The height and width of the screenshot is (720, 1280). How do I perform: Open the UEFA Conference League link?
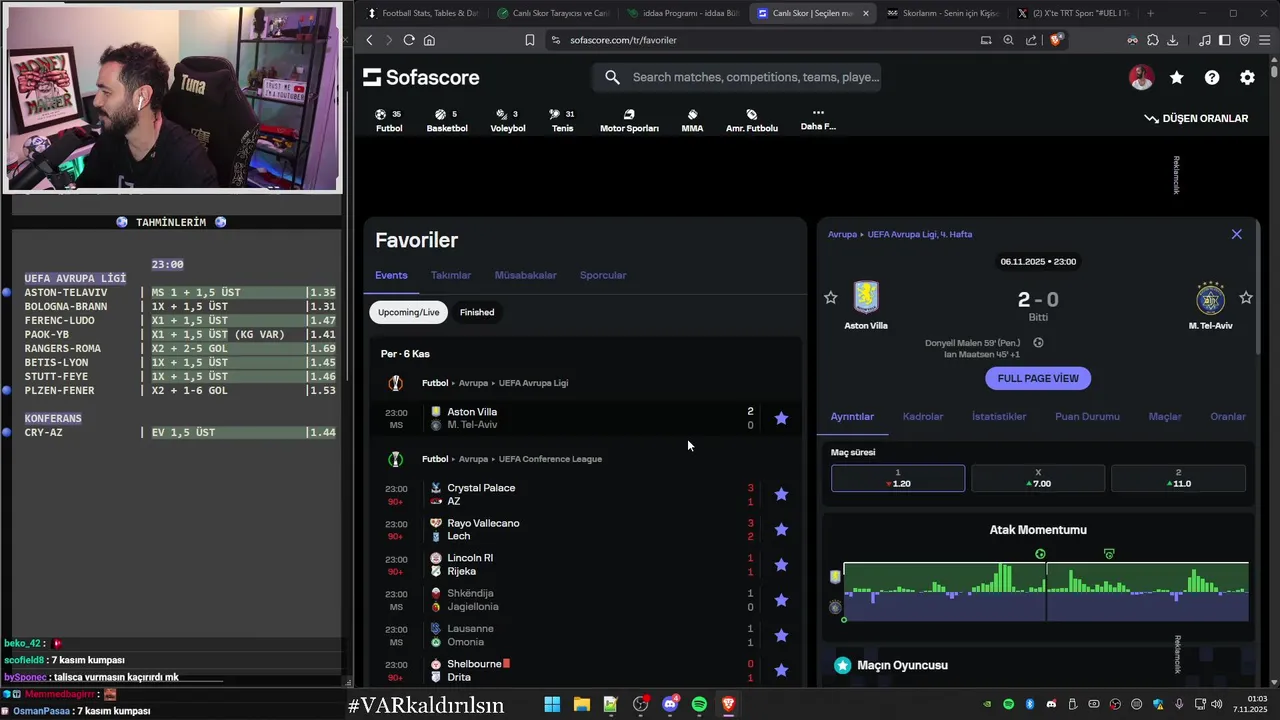[549, 459]
